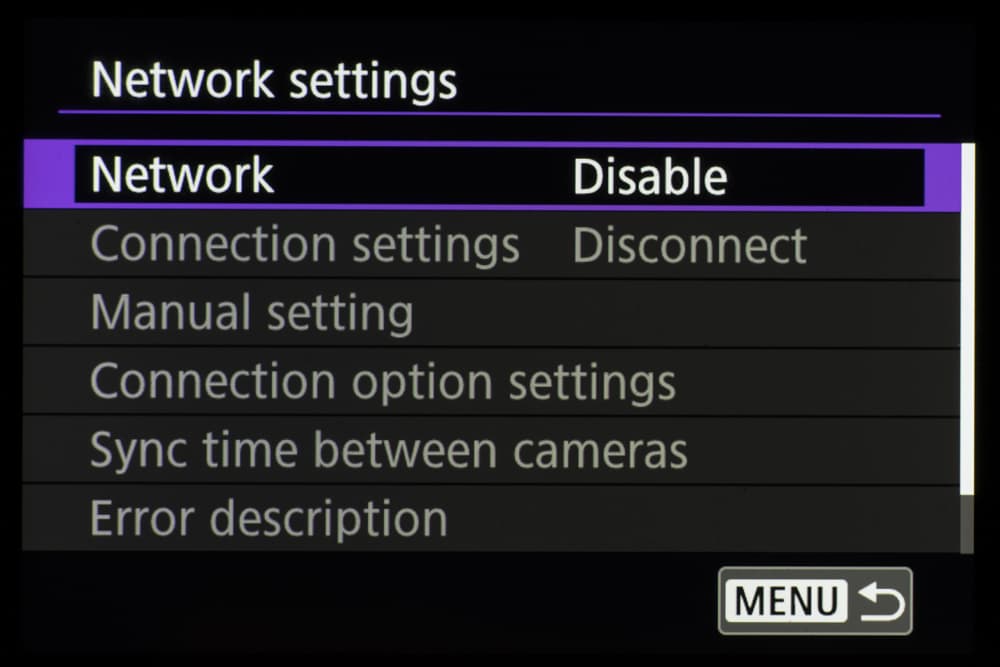Open Connection settings
The height and width of the screenshot is (667, 1000).
(304, 245)
